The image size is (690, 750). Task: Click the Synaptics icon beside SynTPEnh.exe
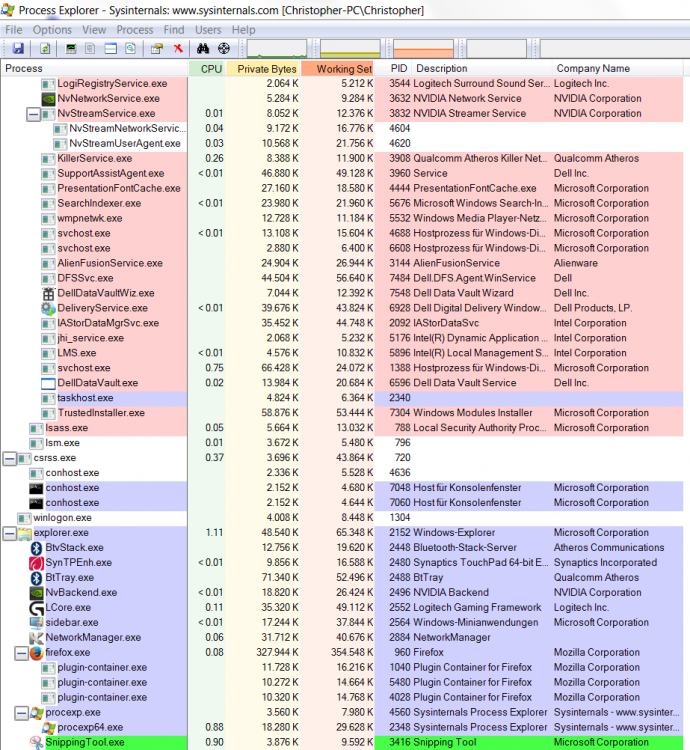(36, 563)
